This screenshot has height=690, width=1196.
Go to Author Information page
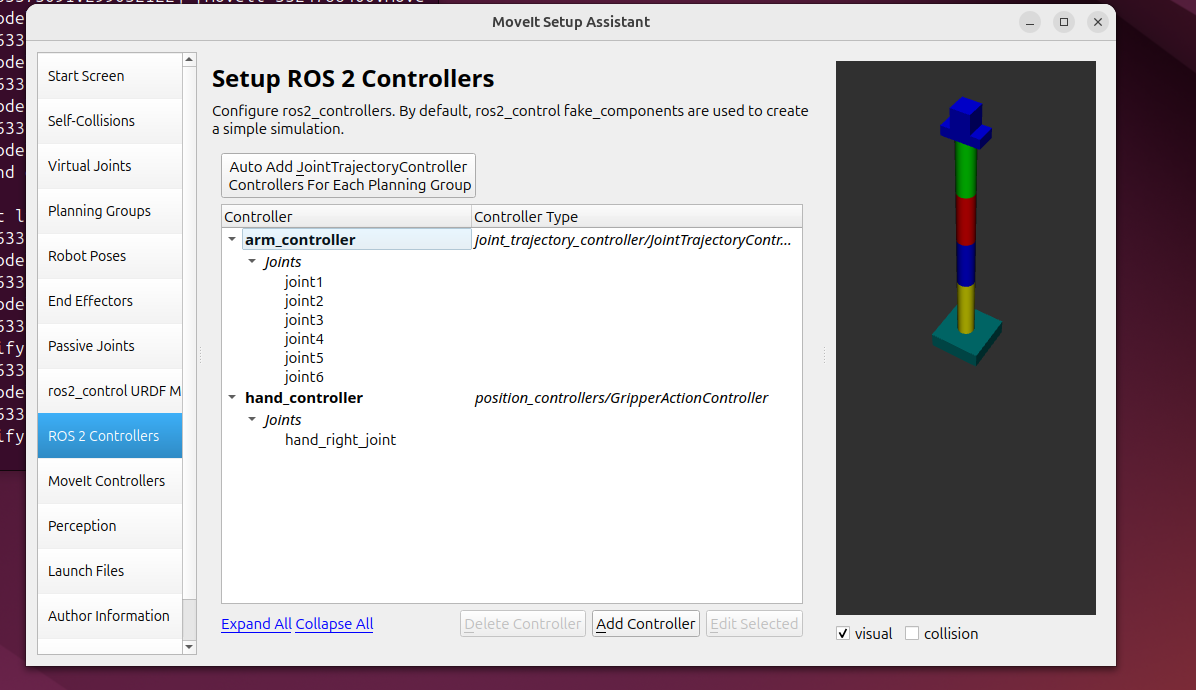coord(110,615)
